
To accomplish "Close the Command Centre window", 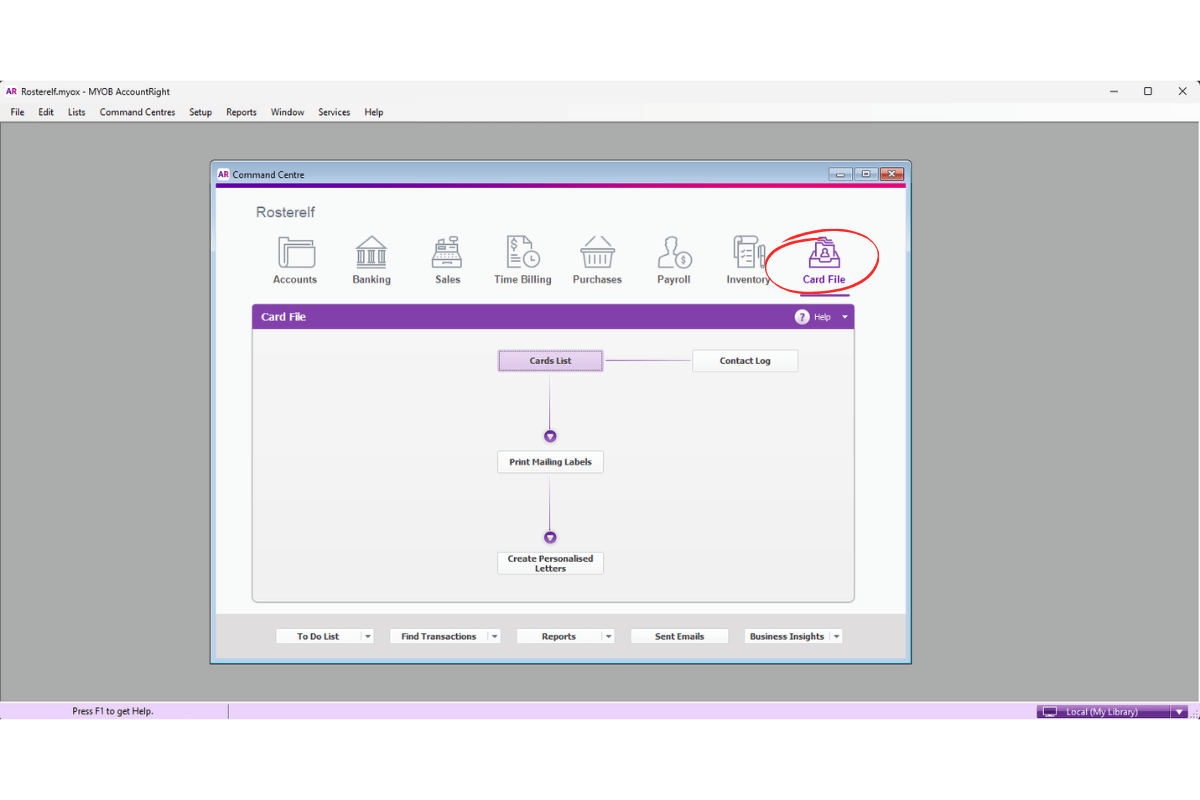I will coord(891,174).
